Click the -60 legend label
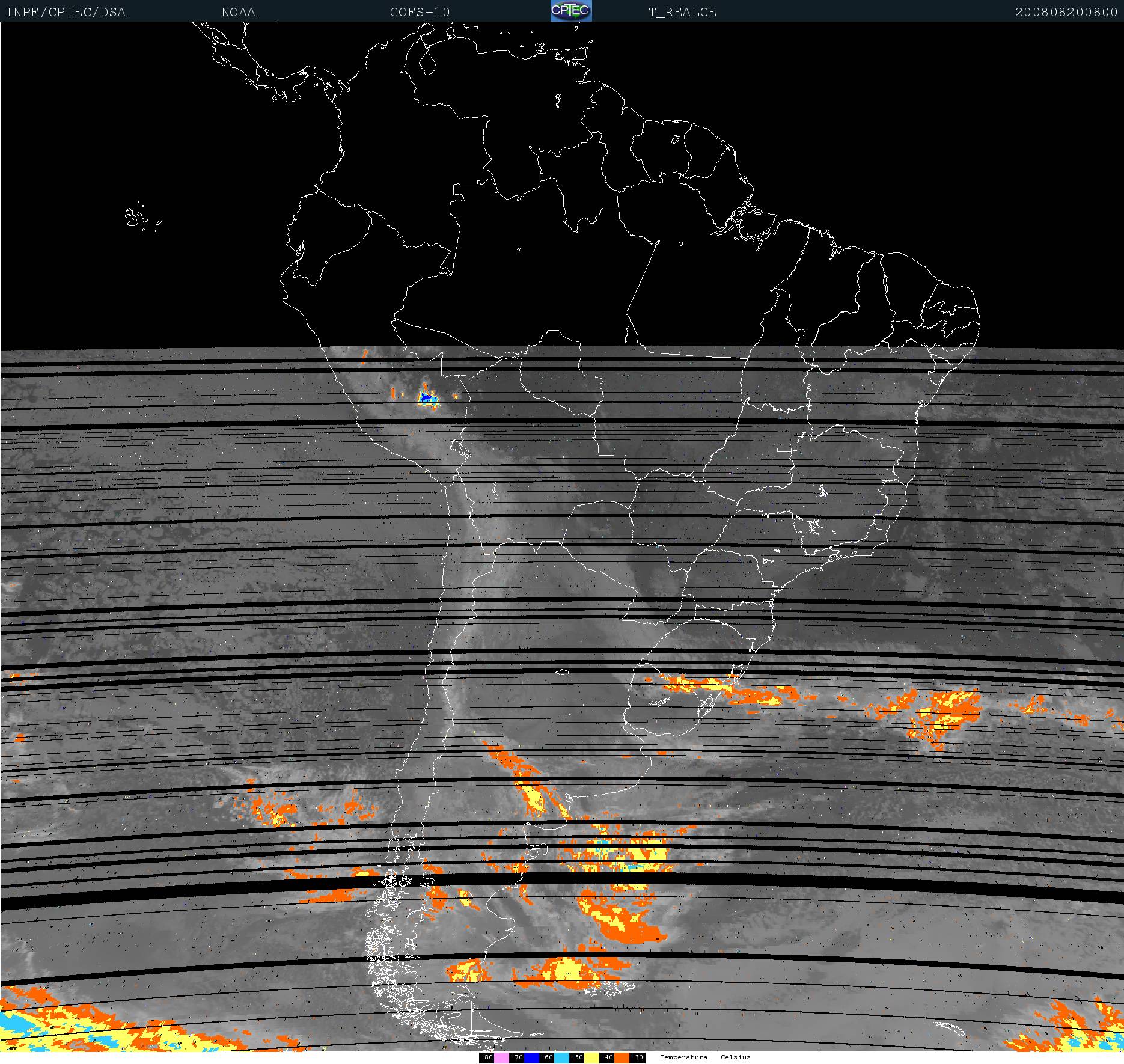 tap(546, 1057)
